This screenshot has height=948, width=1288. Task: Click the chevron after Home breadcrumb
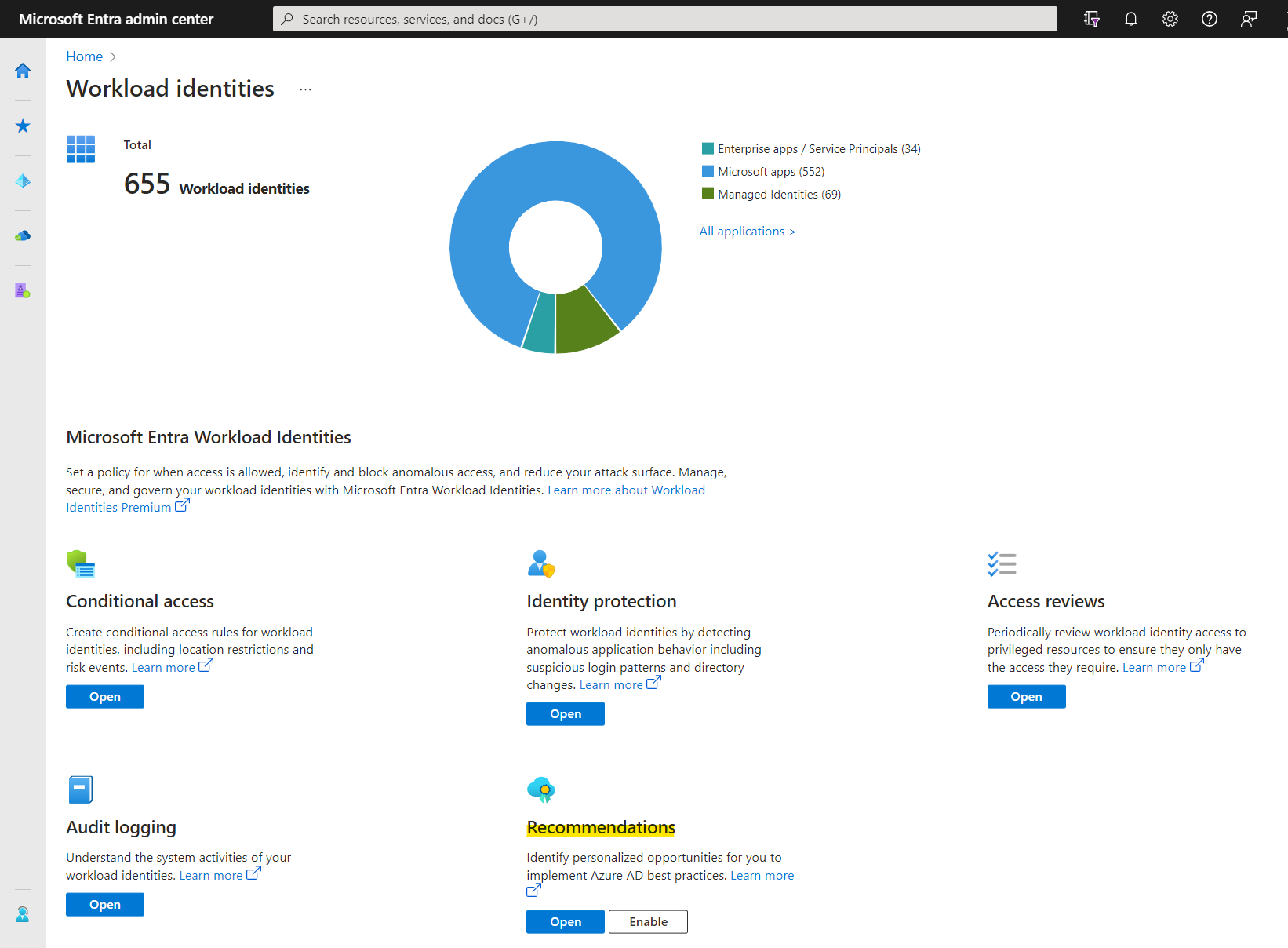point(113,57)
